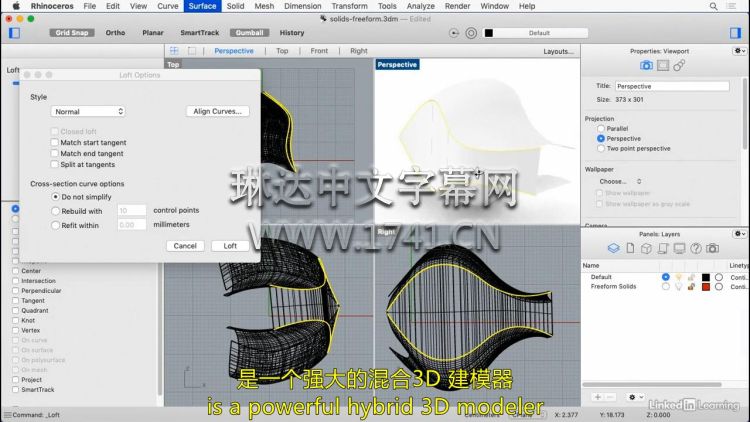Click the command history lines icon
This screenshot has width=750, height=422.
[7, 415]
